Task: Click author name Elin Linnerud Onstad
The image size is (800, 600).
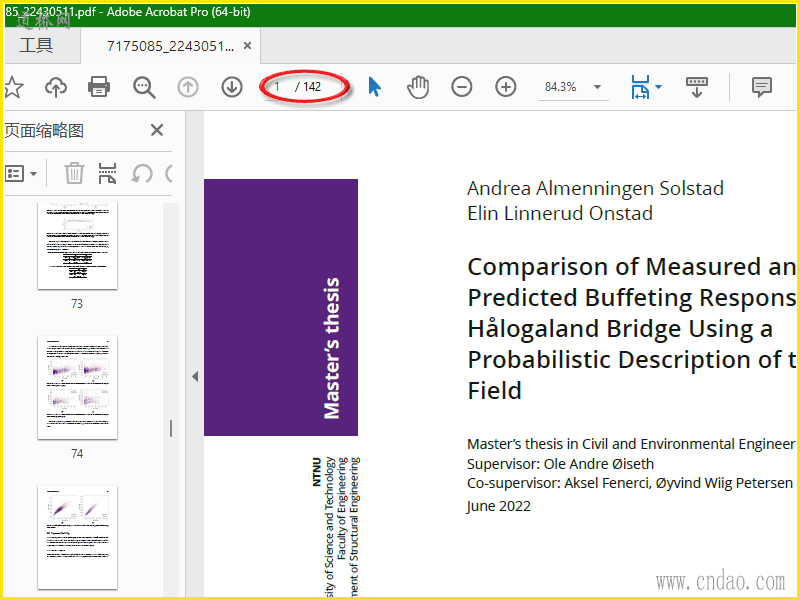Action: 560,213
